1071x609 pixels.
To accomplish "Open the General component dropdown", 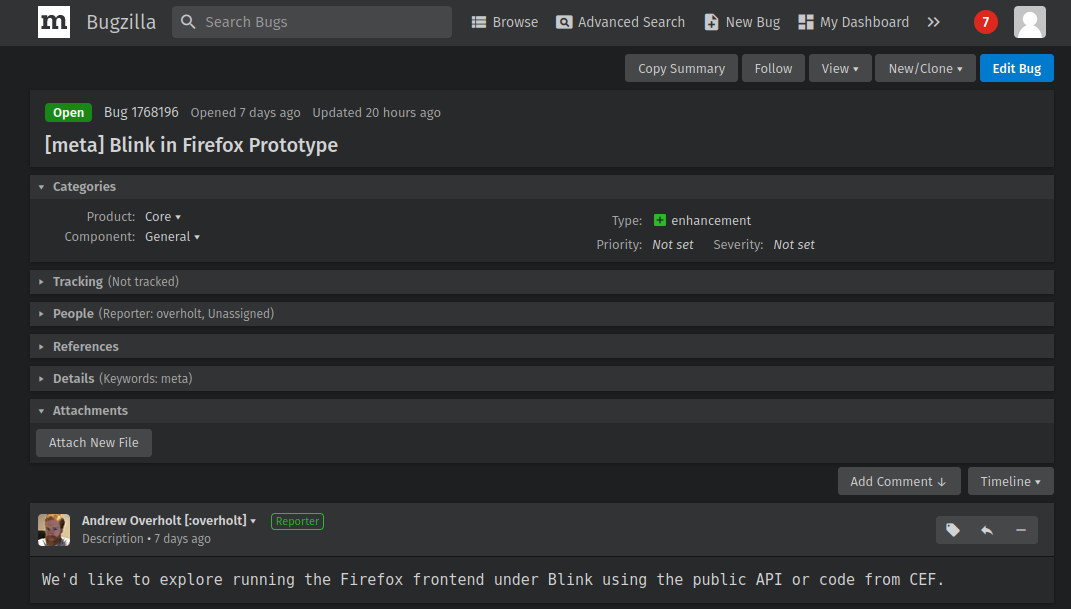I will point(172,236).
